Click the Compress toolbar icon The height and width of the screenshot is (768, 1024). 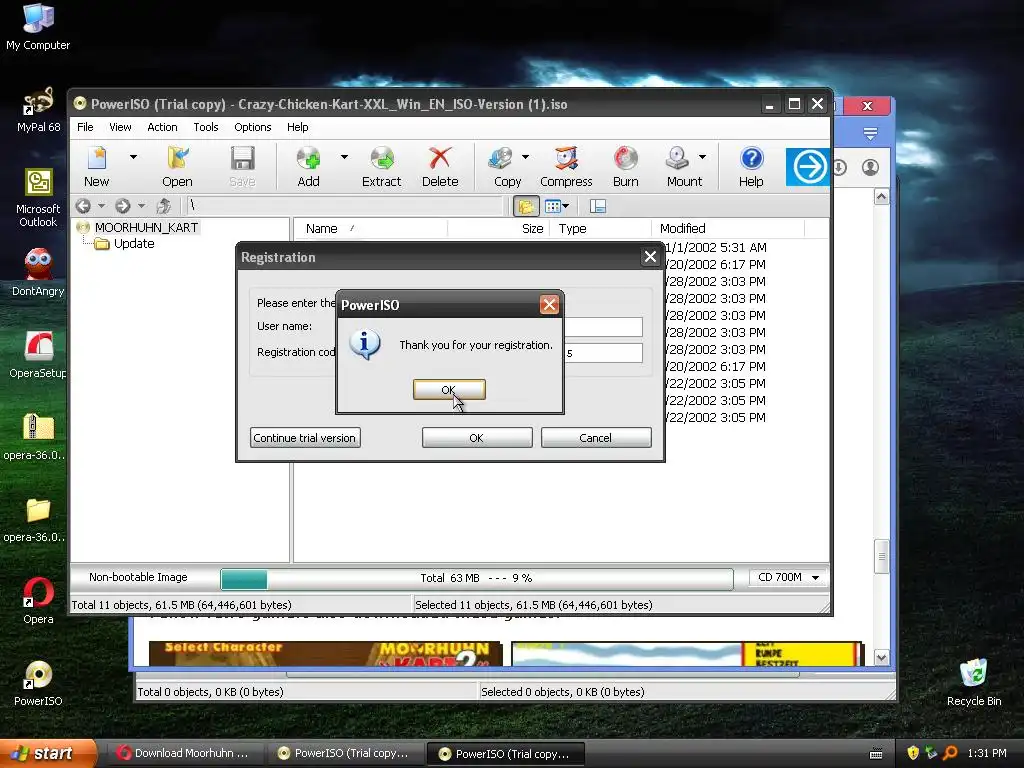point(566,167)
